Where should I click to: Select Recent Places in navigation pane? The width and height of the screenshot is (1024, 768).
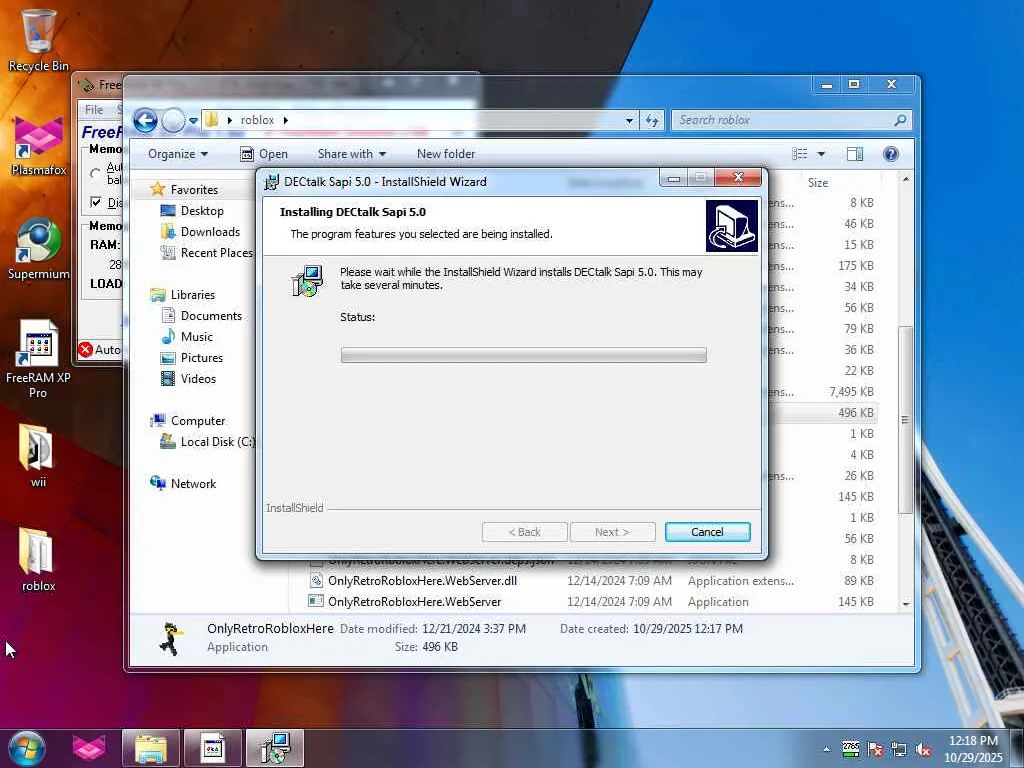216,253
